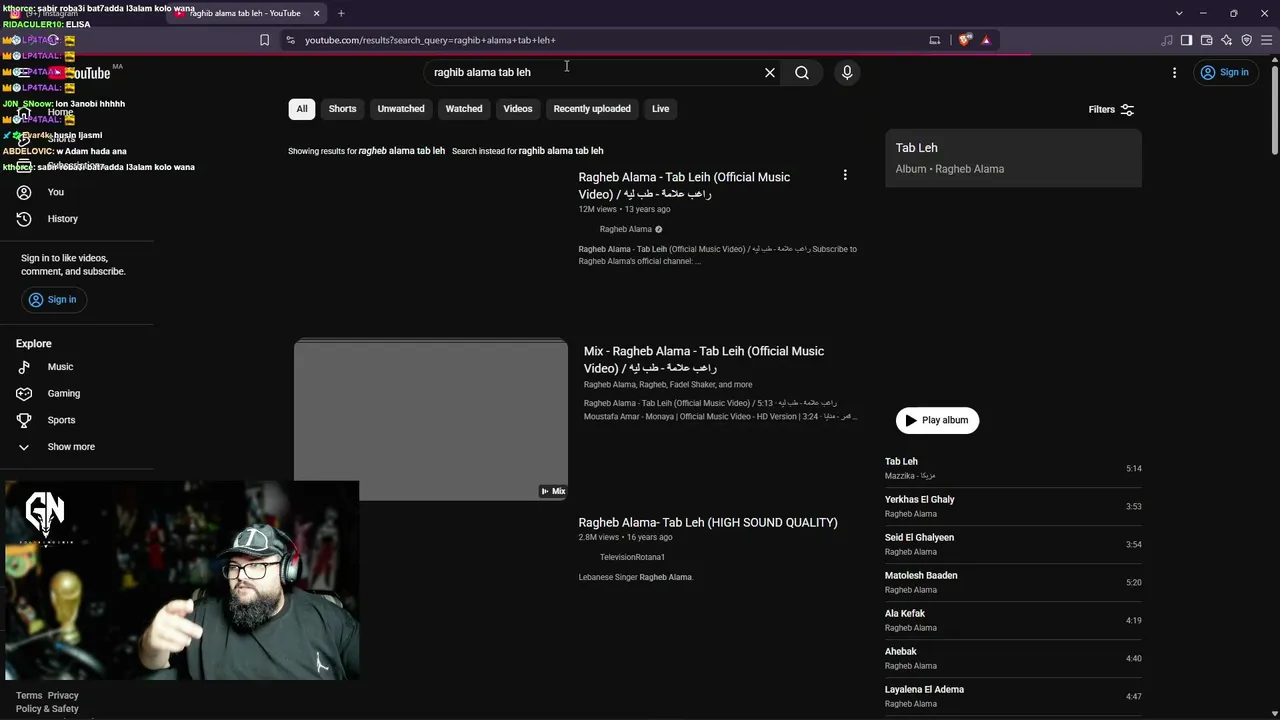Play album track Seid El Ghalyeen

click(x=1013, y=544)
